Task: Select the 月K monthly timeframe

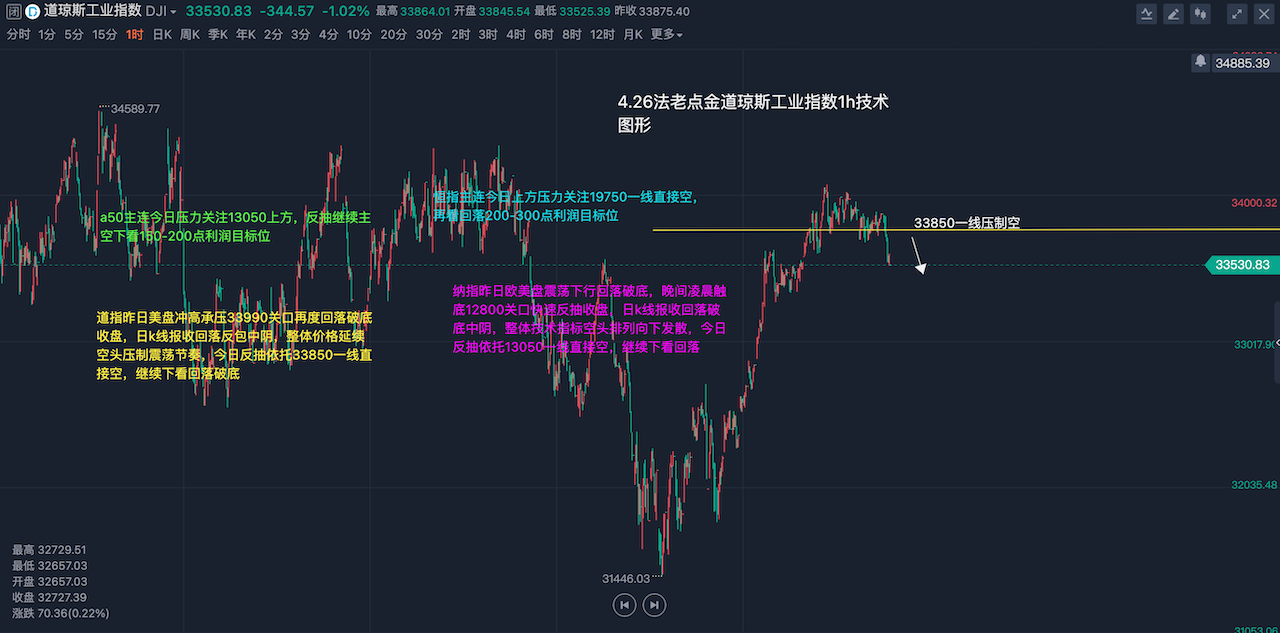Action: (633, 34)
